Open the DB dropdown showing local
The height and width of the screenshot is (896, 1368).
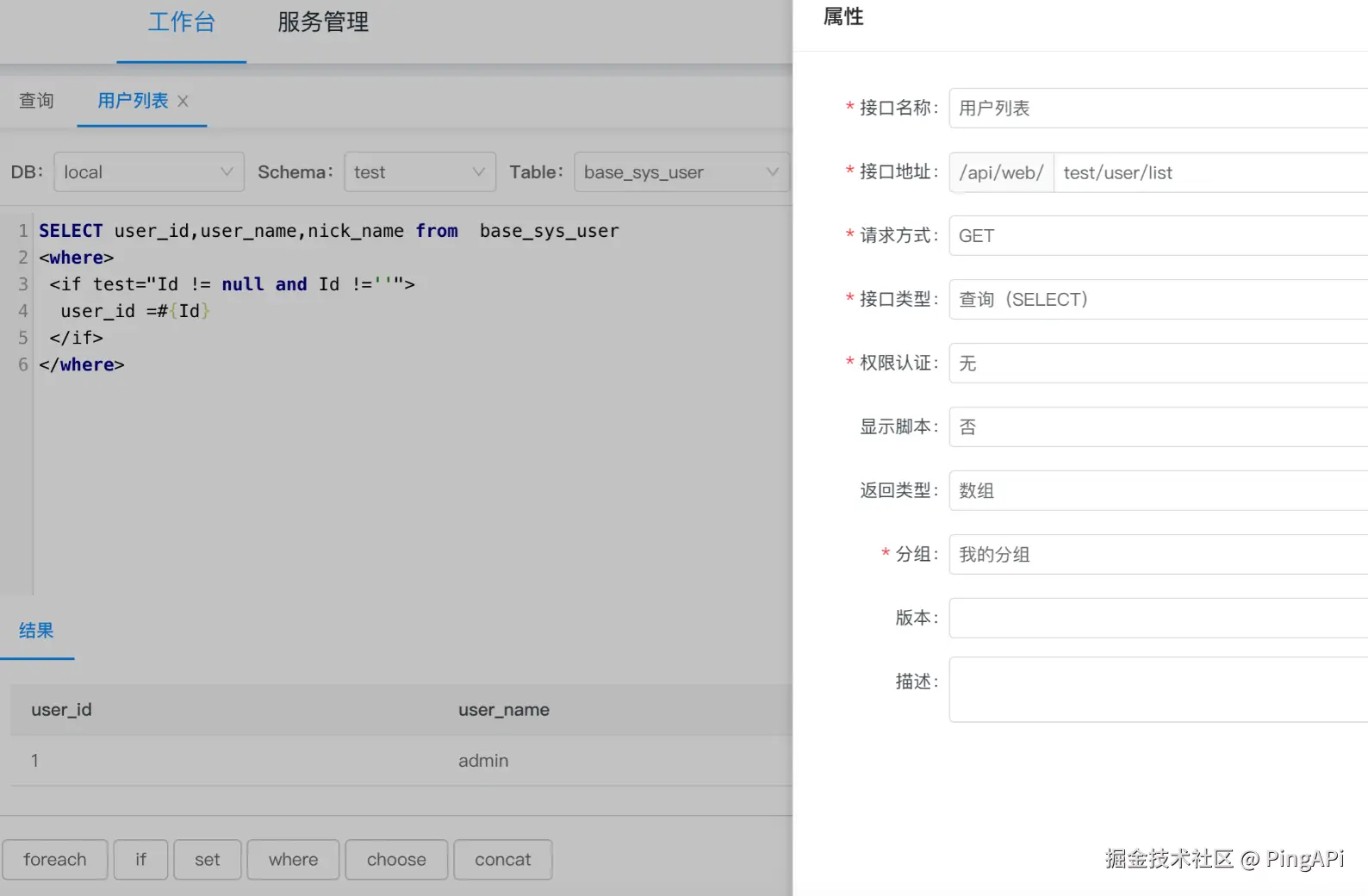149,172
